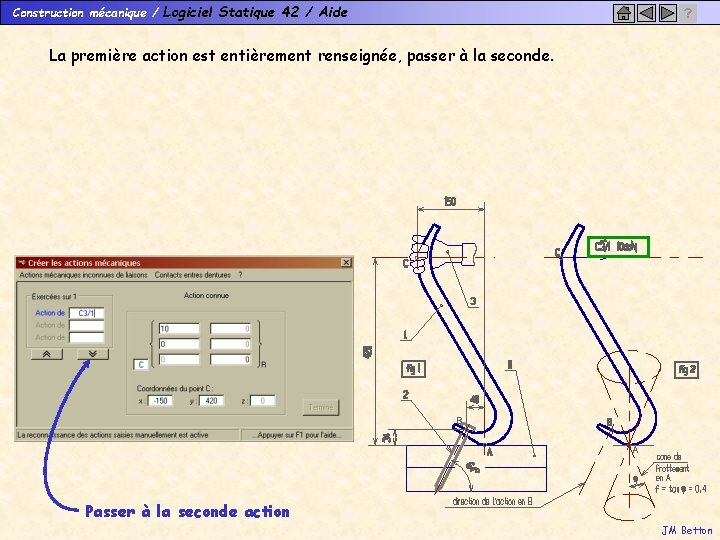This screenshot has height=540, width=720.
Task: Click the third greyed force component field
Action: click(x=179, y=359)
